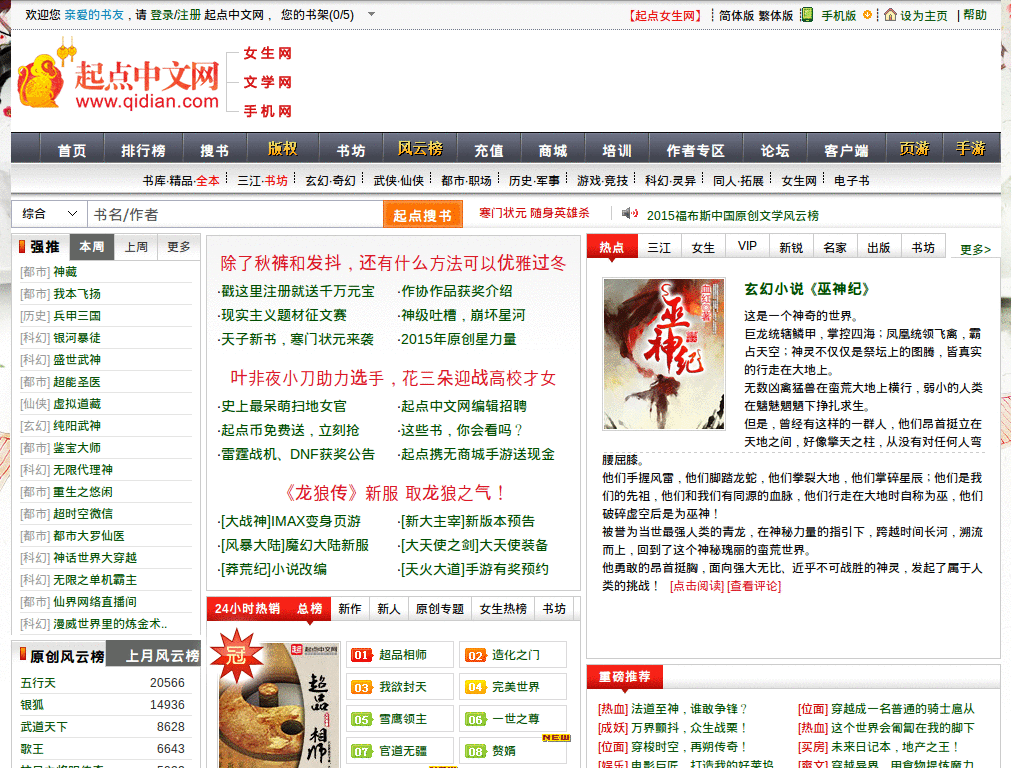Open 五行天 in 原创风云榜
Viewport: 1024px width, 768px height.
[x=39, y=682]
